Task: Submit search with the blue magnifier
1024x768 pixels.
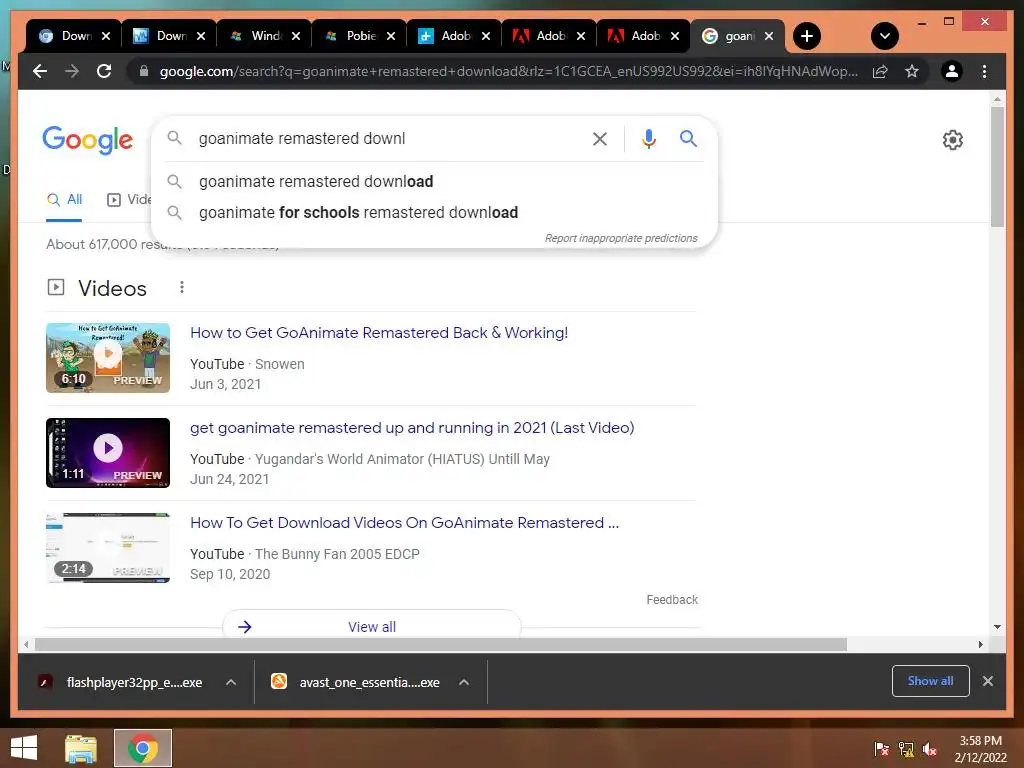Action: (688, 138)
